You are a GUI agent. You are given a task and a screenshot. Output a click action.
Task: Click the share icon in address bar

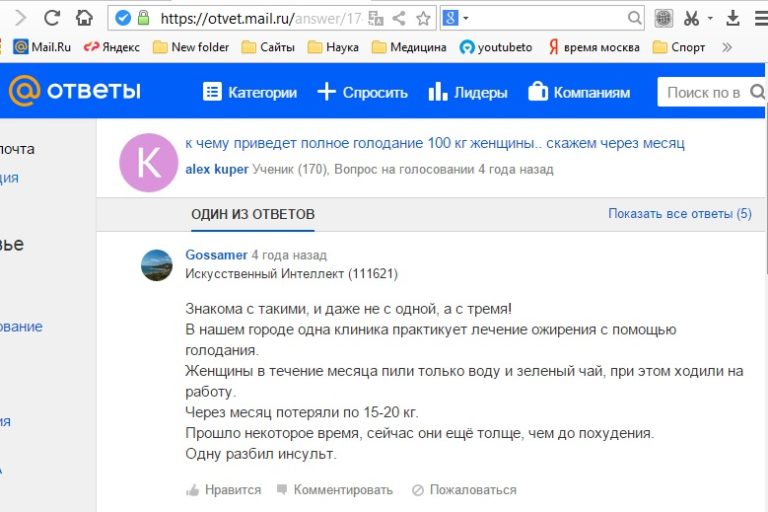399,19
